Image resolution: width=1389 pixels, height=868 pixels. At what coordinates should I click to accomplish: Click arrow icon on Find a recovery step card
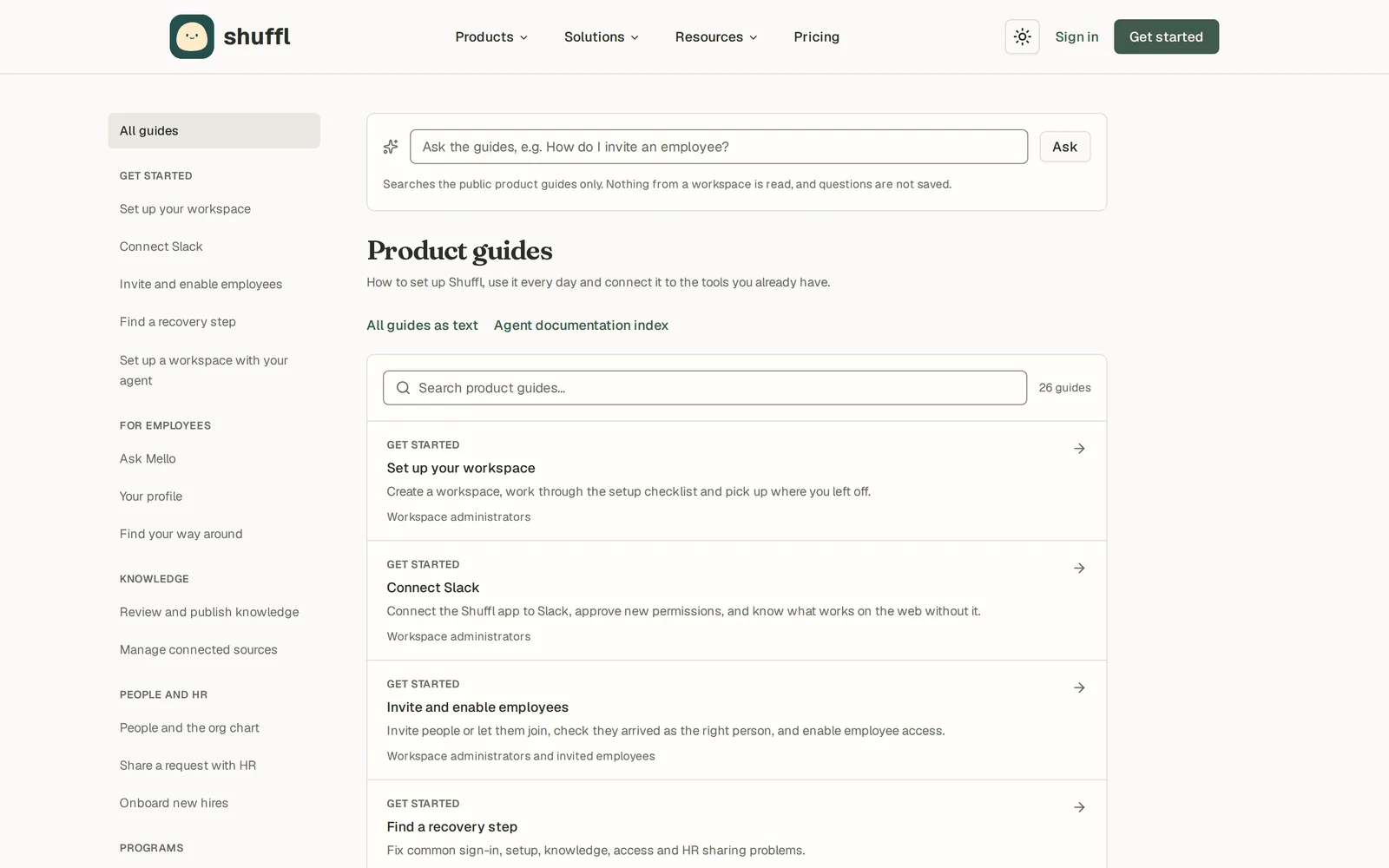click(x=1079, y=807)
